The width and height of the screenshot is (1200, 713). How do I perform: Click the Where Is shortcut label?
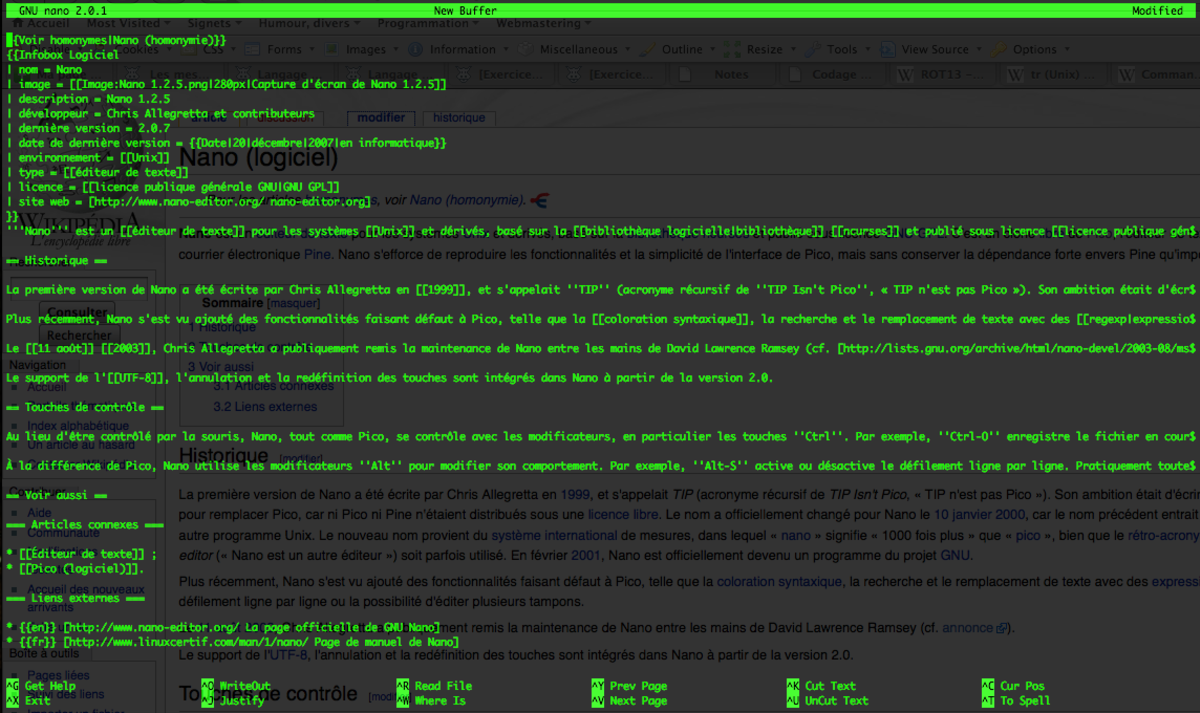click(441, 701)
